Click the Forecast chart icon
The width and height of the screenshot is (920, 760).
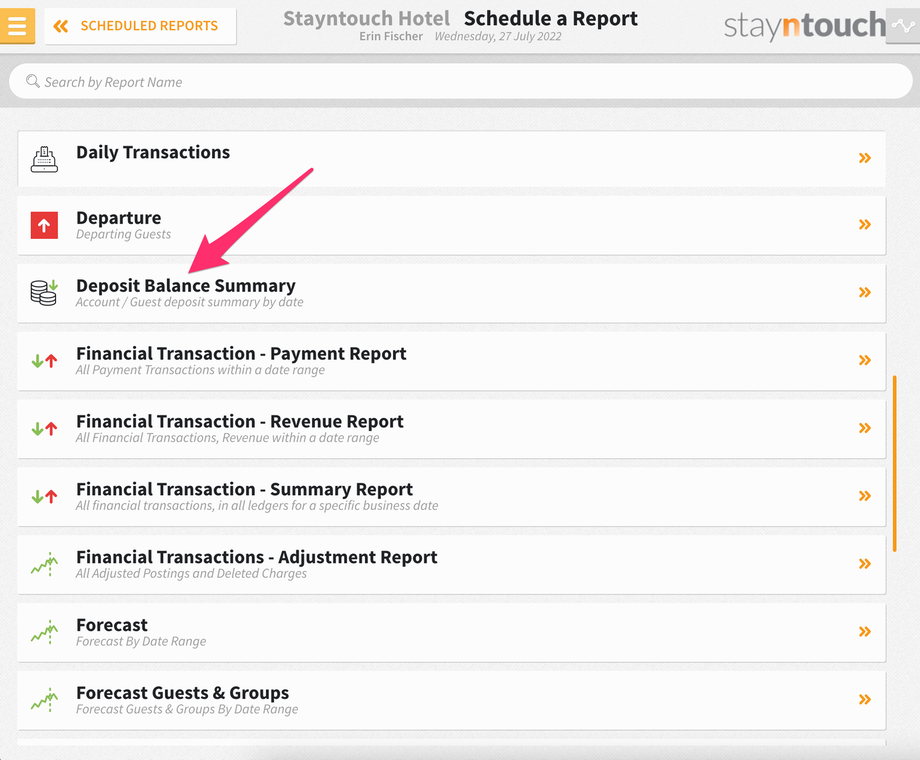click(44, 632)
